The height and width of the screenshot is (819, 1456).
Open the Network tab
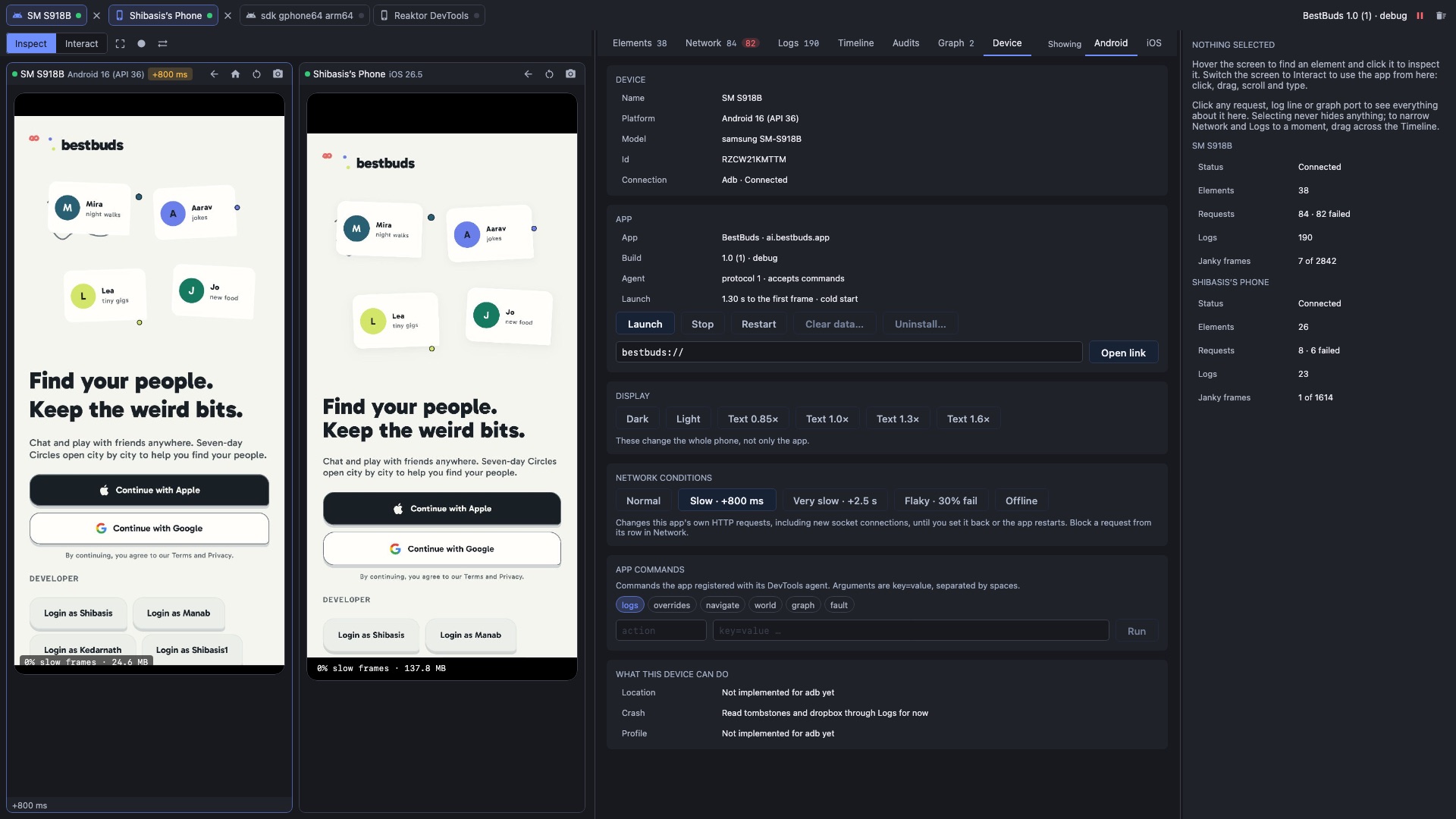click(x=721, y=43)
